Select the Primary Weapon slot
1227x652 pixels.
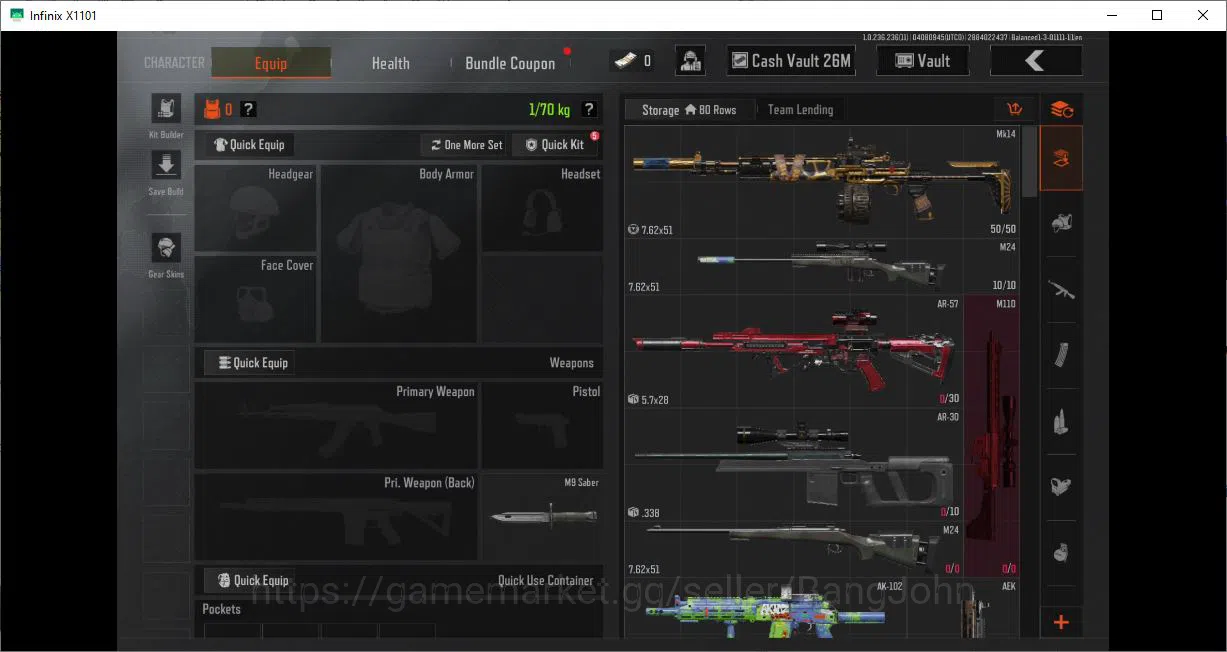coord(336,425)
